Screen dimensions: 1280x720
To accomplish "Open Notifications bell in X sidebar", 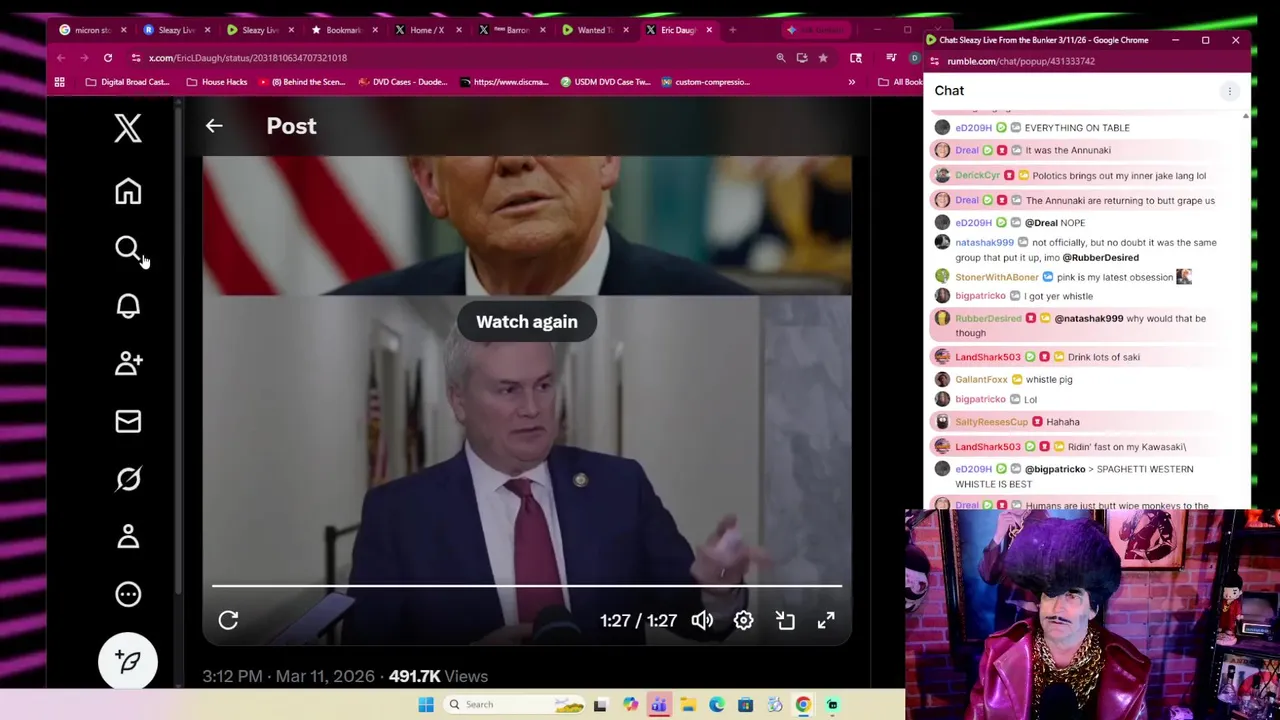I will tap(128, 306).
